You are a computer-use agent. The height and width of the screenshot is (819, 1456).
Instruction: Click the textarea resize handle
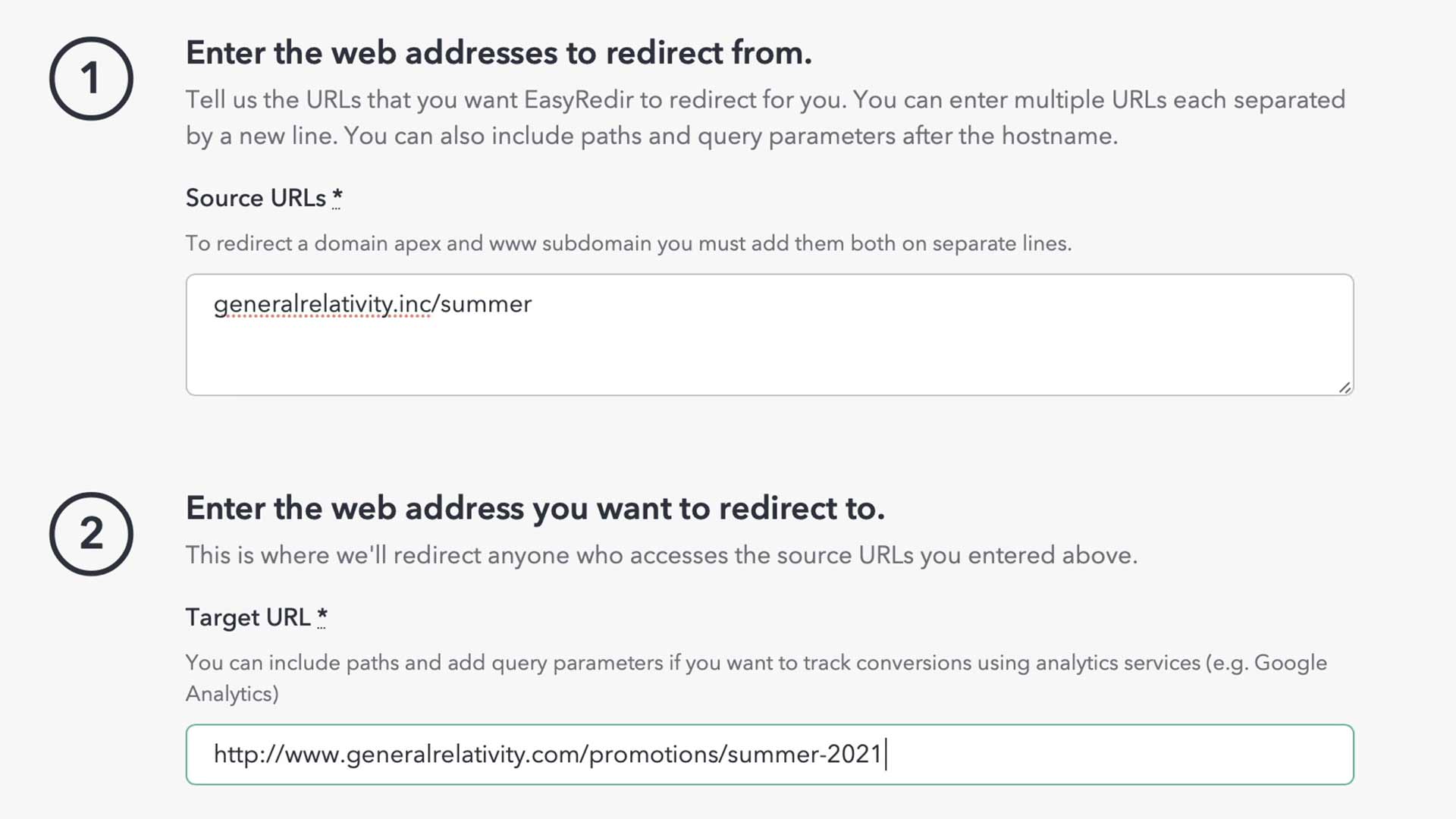(1347, 388)
